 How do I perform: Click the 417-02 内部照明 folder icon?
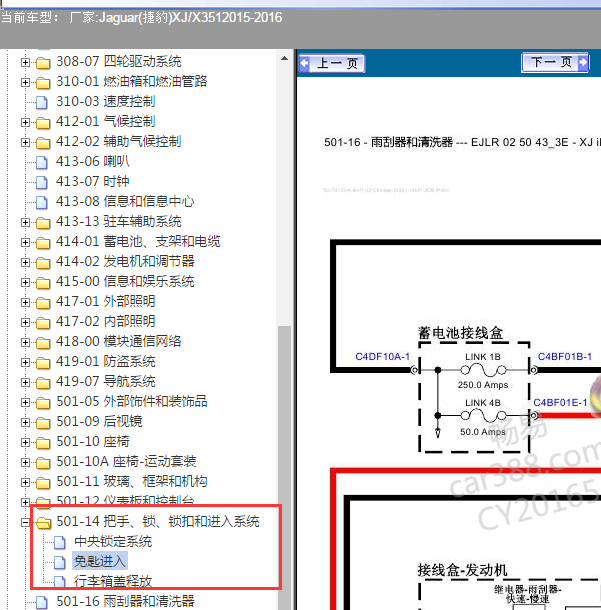click(43, 323)
